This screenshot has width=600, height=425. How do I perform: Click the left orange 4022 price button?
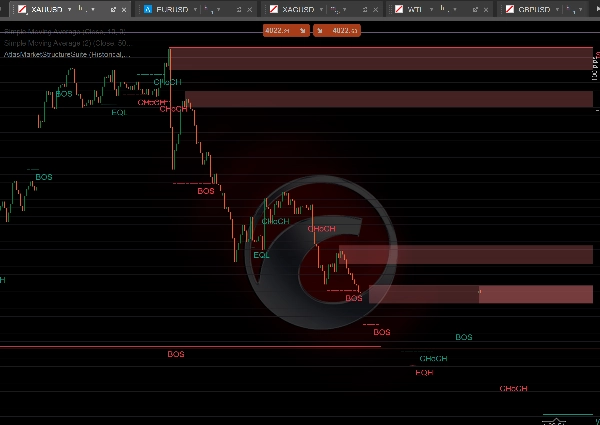pos(286,31)
